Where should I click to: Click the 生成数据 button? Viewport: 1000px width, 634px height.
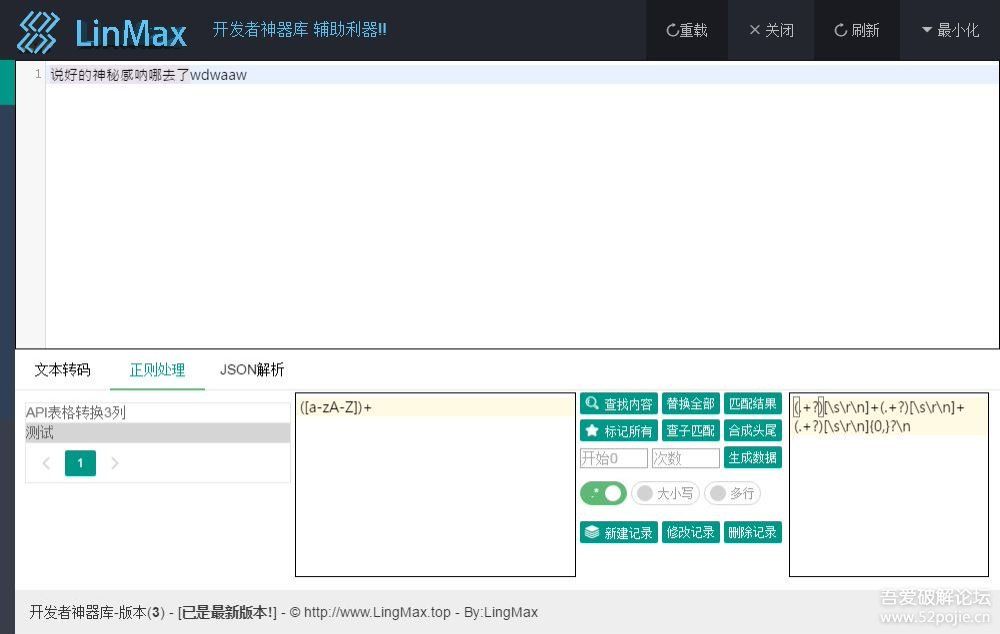point(753,458)
